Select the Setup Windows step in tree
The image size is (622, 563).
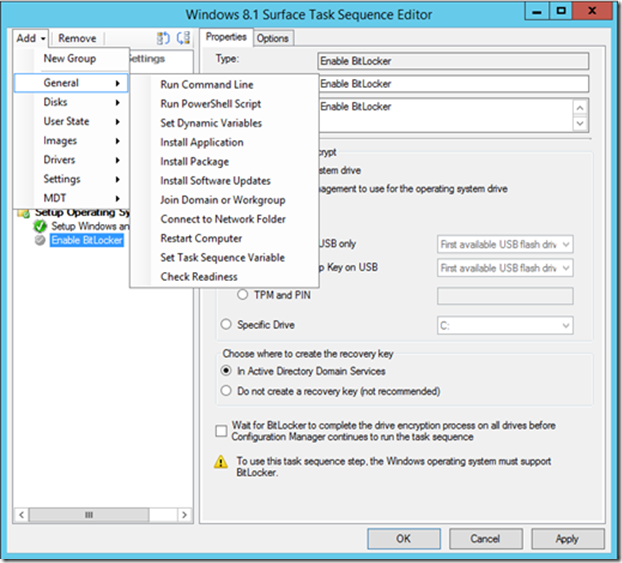[90, 226]
